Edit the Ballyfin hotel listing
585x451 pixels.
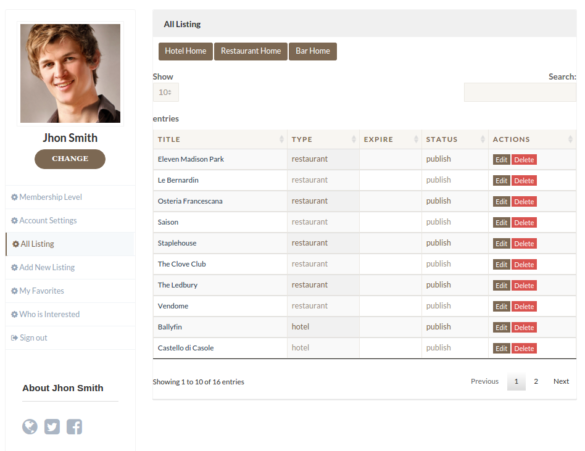pyautogui.click(x=501, y=328)
